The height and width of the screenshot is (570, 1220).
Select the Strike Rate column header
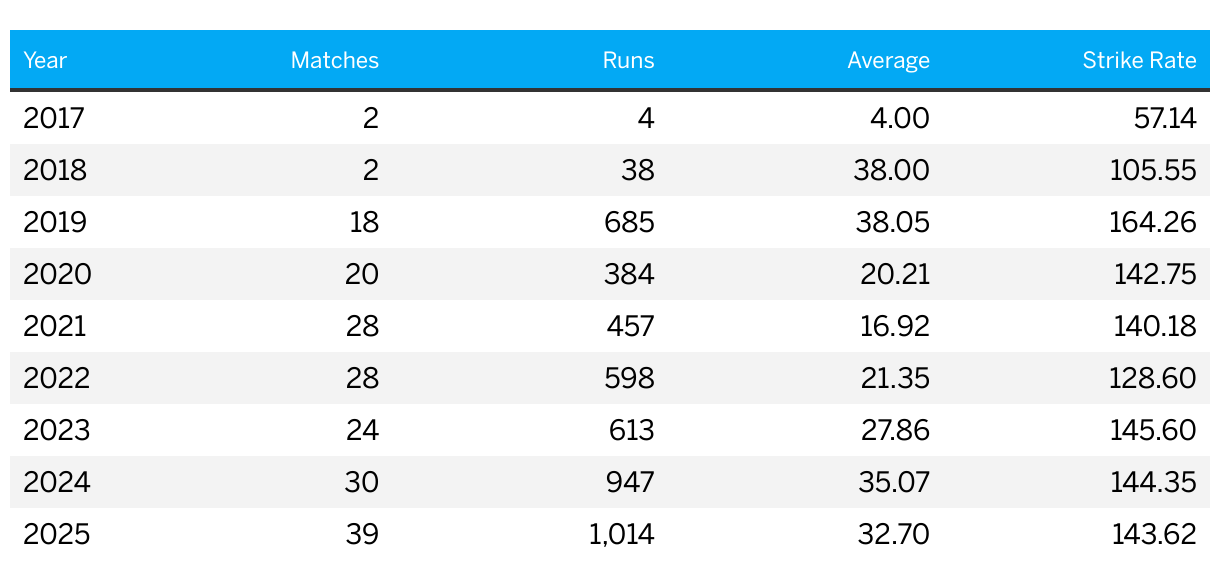coord(1140,60)
